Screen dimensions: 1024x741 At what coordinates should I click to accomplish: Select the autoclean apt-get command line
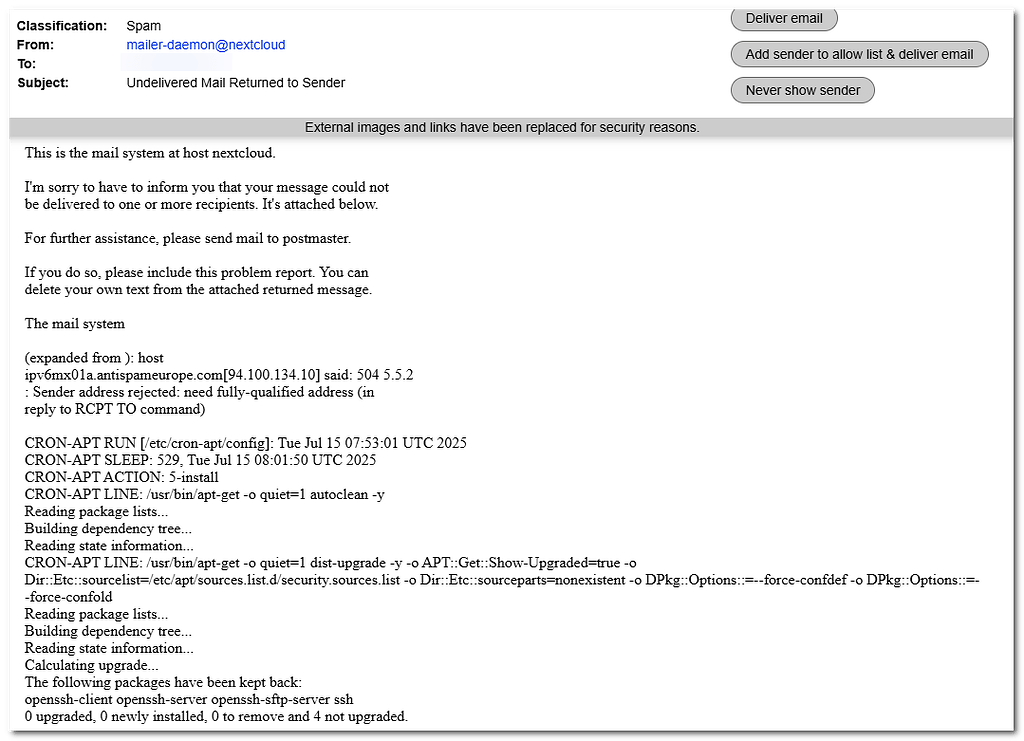coord(210,494)
